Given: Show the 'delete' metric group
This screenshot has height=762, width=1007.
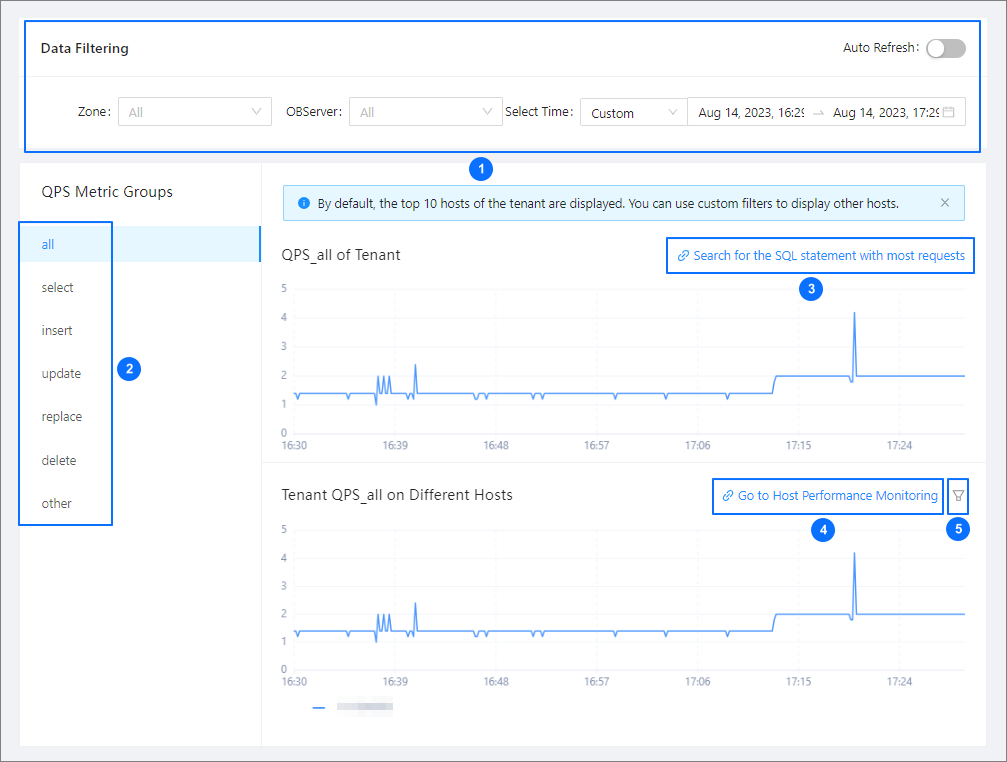Looking at the screenshot, I should click(59, 460).
